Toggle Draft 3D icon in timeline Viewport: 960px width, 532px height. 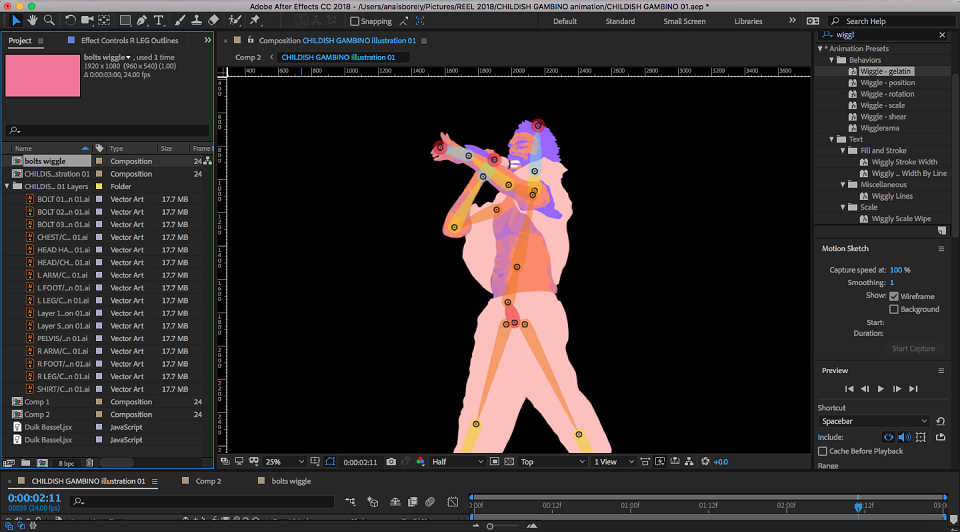(373, 501)
